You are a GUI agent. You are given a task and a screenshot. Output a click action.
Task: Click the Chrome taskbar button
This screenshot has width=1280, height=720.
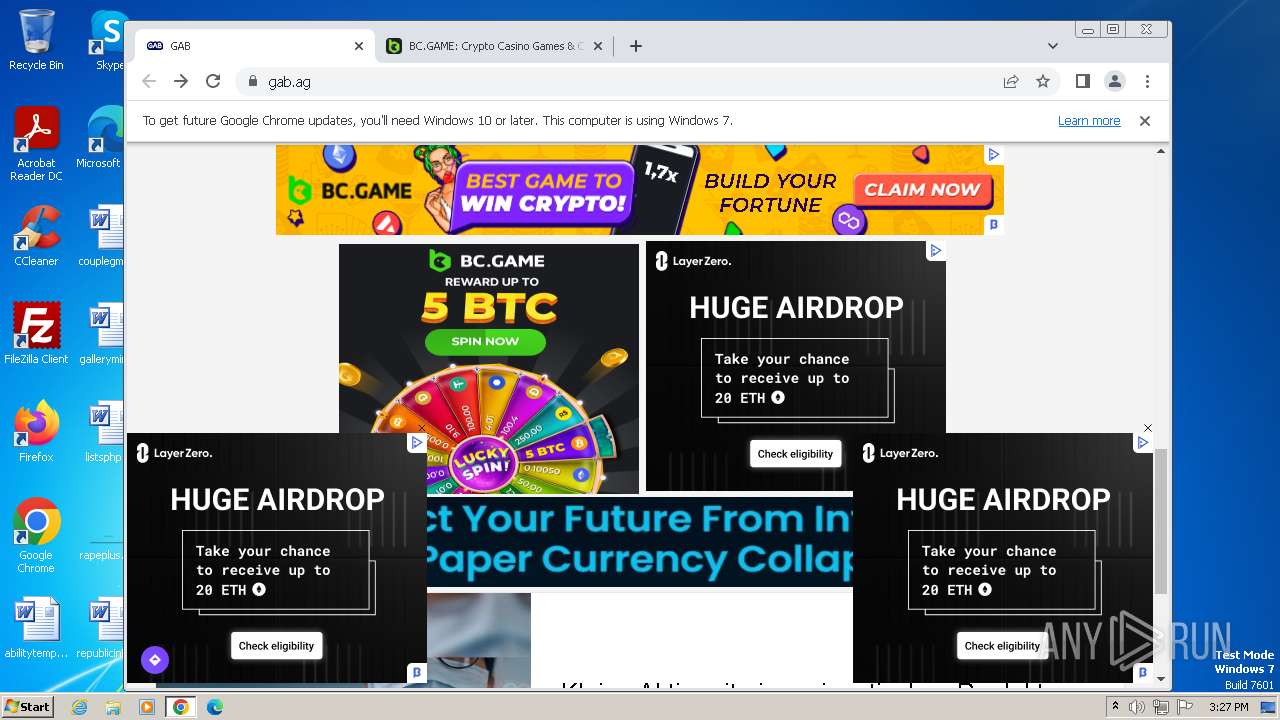click(x=180, y=707)
